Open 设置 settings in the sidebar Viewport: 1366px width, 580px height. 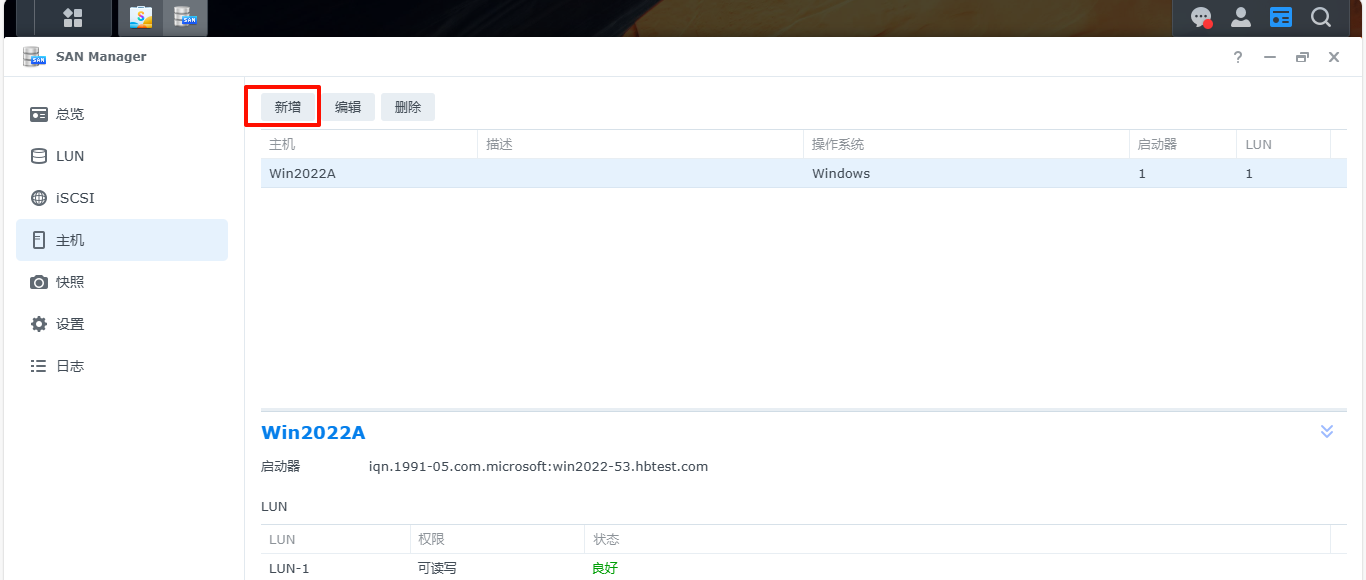tap(70, 324)
